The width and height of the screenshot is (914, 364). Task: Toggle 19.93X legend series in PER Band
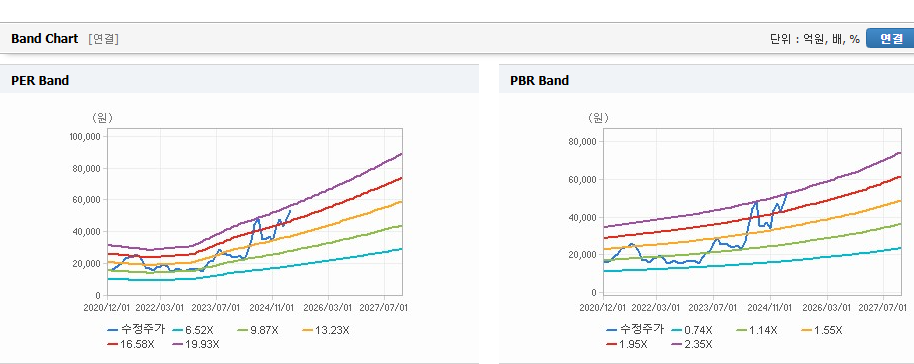pyautogui.click(x=196, y=344)
